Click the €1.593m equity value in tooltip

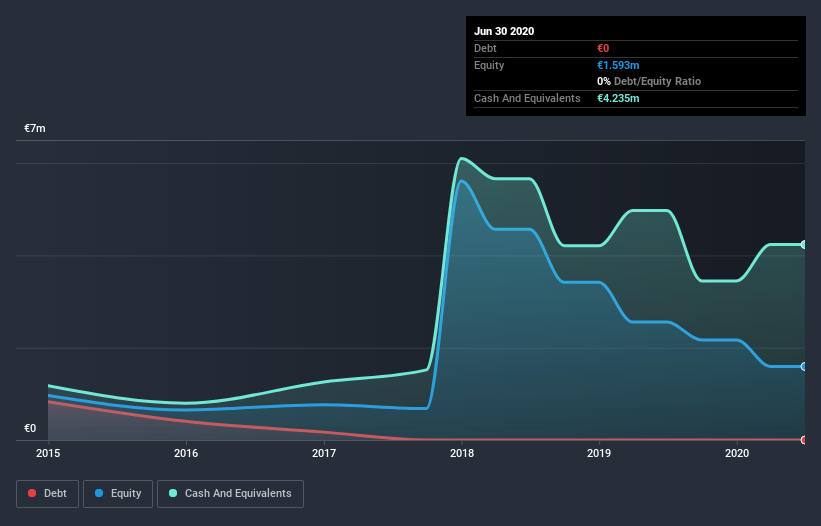point(618,65)
